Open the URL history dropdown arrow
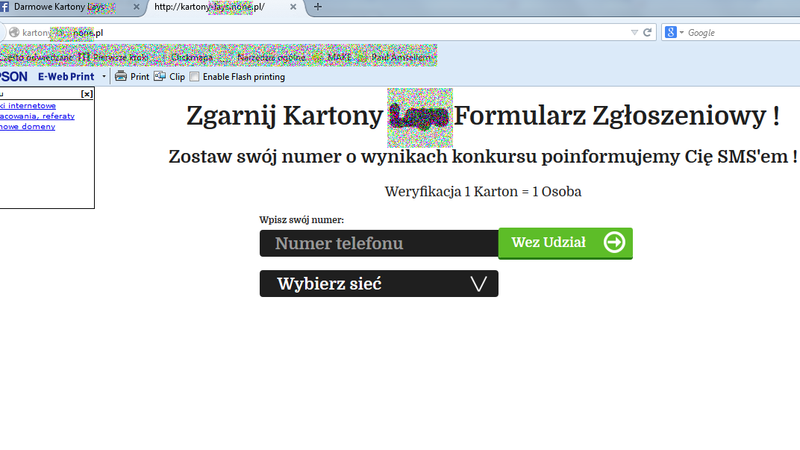800x450 pixels. (x=634, y=33)
